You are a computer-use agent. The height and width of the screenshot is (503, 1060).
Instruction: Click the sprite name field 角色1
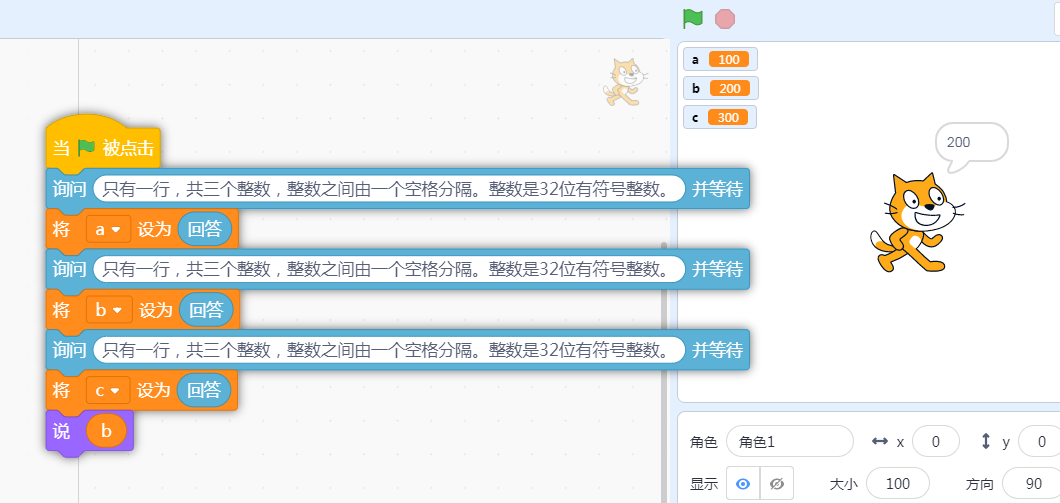point(790,442)
